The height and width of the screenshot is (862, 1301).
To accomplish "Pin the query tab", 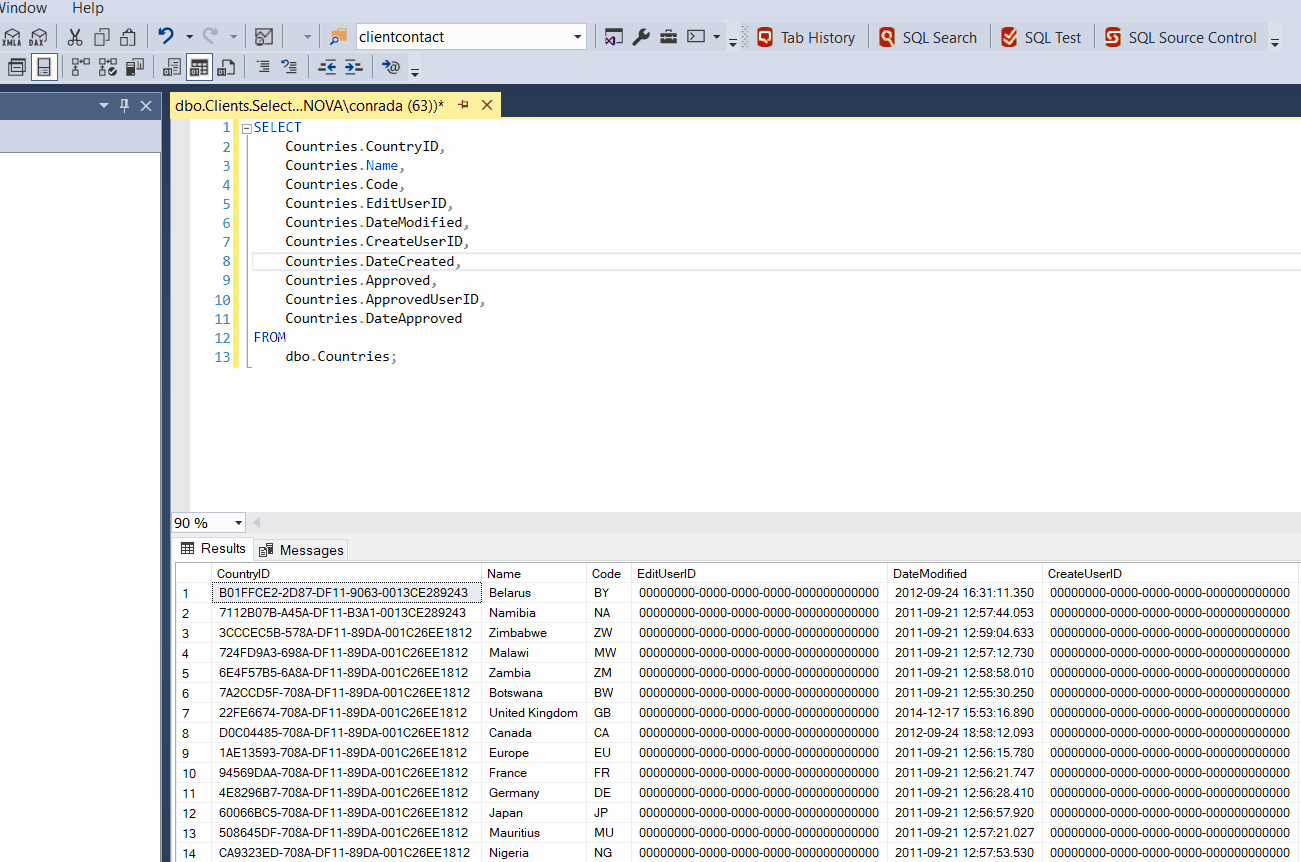I will [464, 105].
